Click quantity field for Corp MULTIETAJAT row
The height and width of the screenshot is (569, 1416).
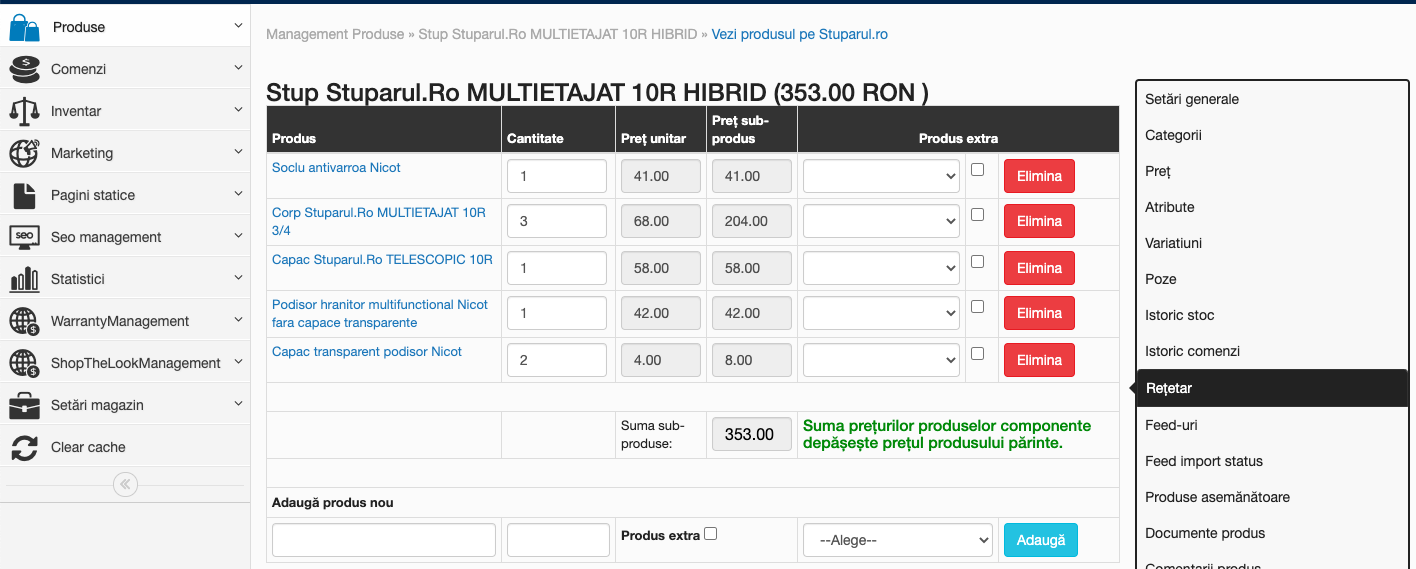click(557, 221)
